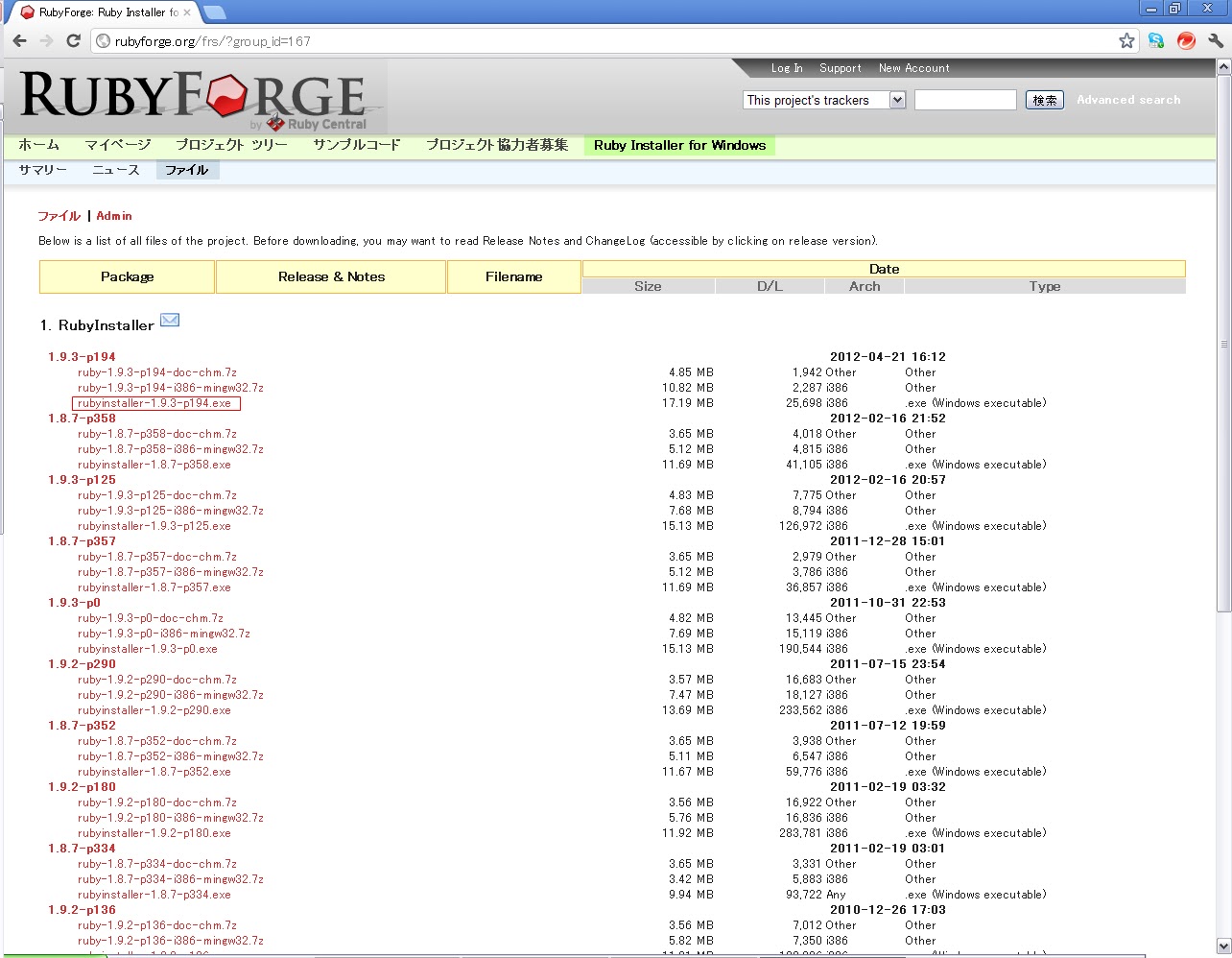1232x958 pixels.
Task: Reload the page with the refresh icon
Action: [x=73, y=40]
